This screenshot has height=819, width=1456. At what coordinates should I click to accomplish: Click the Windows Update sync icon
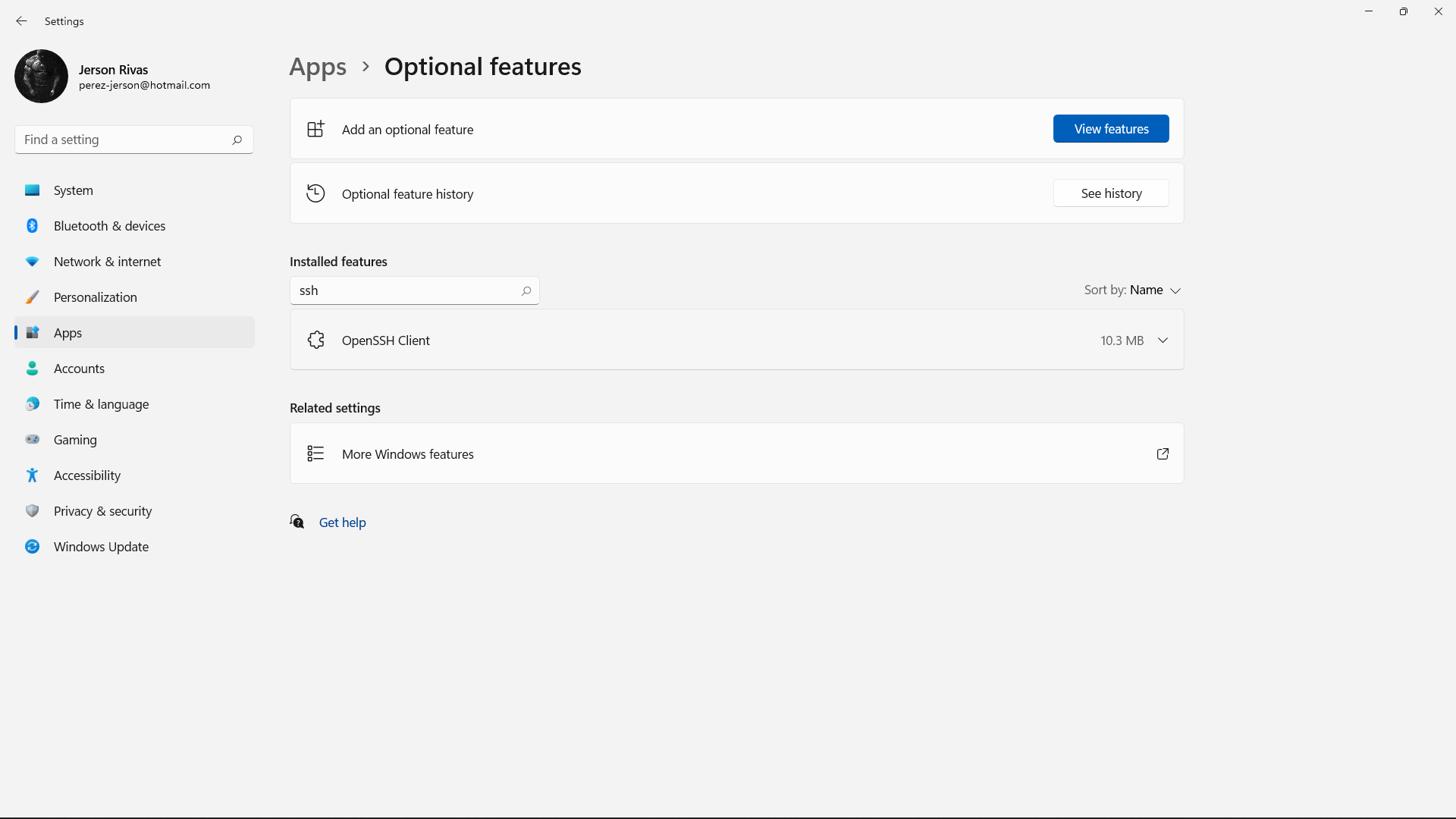click(x=32, y=547)
